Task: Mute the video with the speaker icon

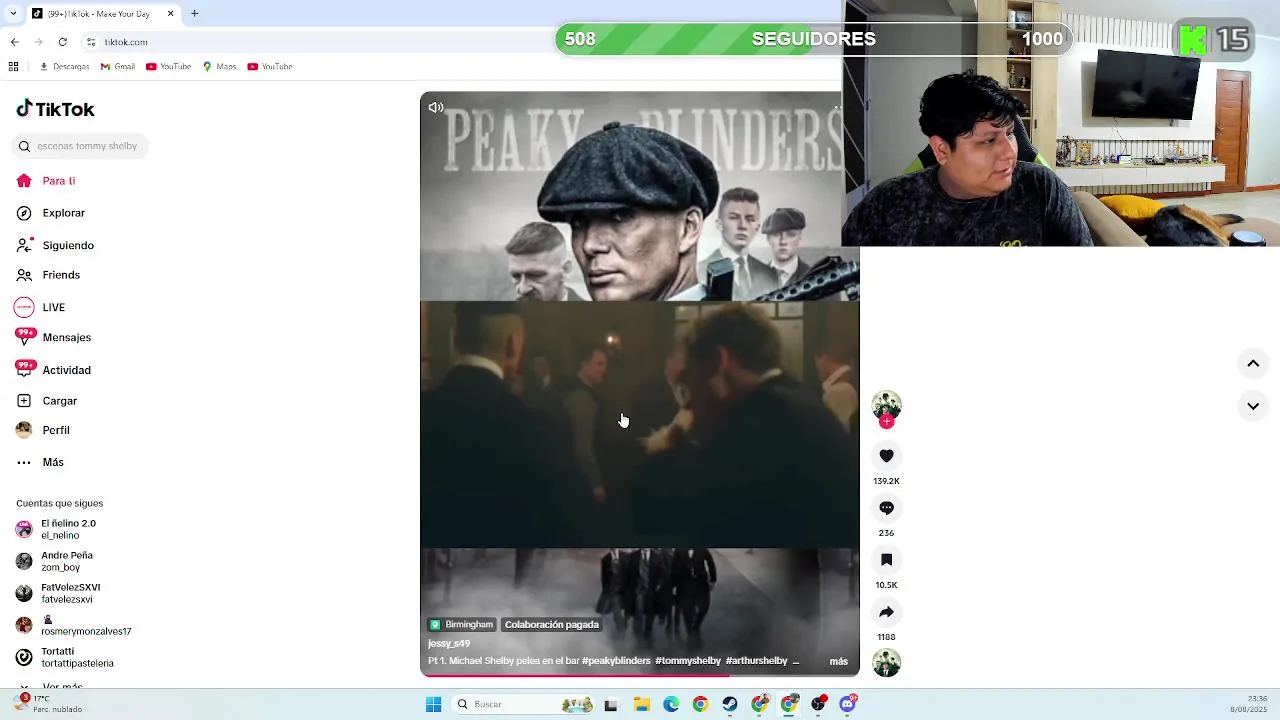Action: click(436, 107)
